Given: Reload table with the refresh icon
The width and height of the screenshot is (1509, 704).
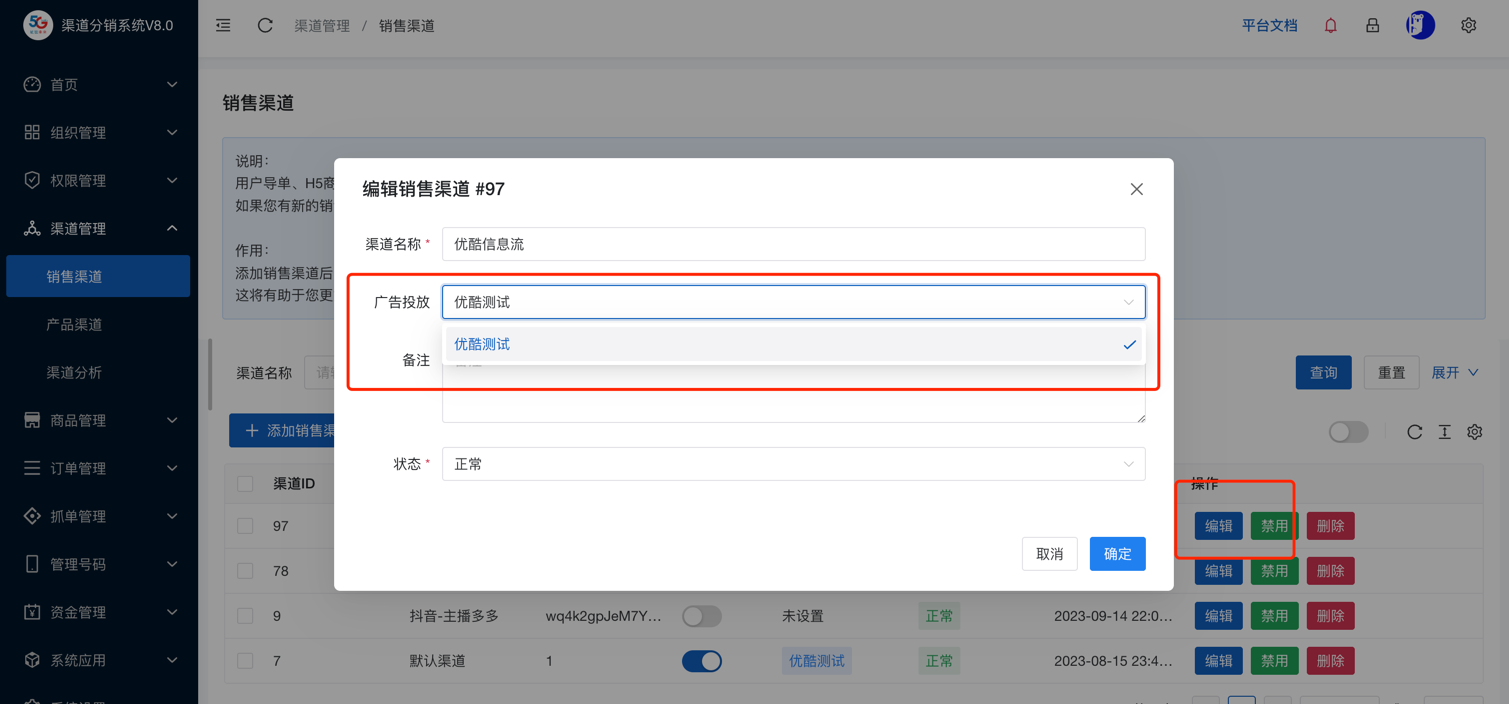Looking at the screenshot, I should pos(1414,432).
